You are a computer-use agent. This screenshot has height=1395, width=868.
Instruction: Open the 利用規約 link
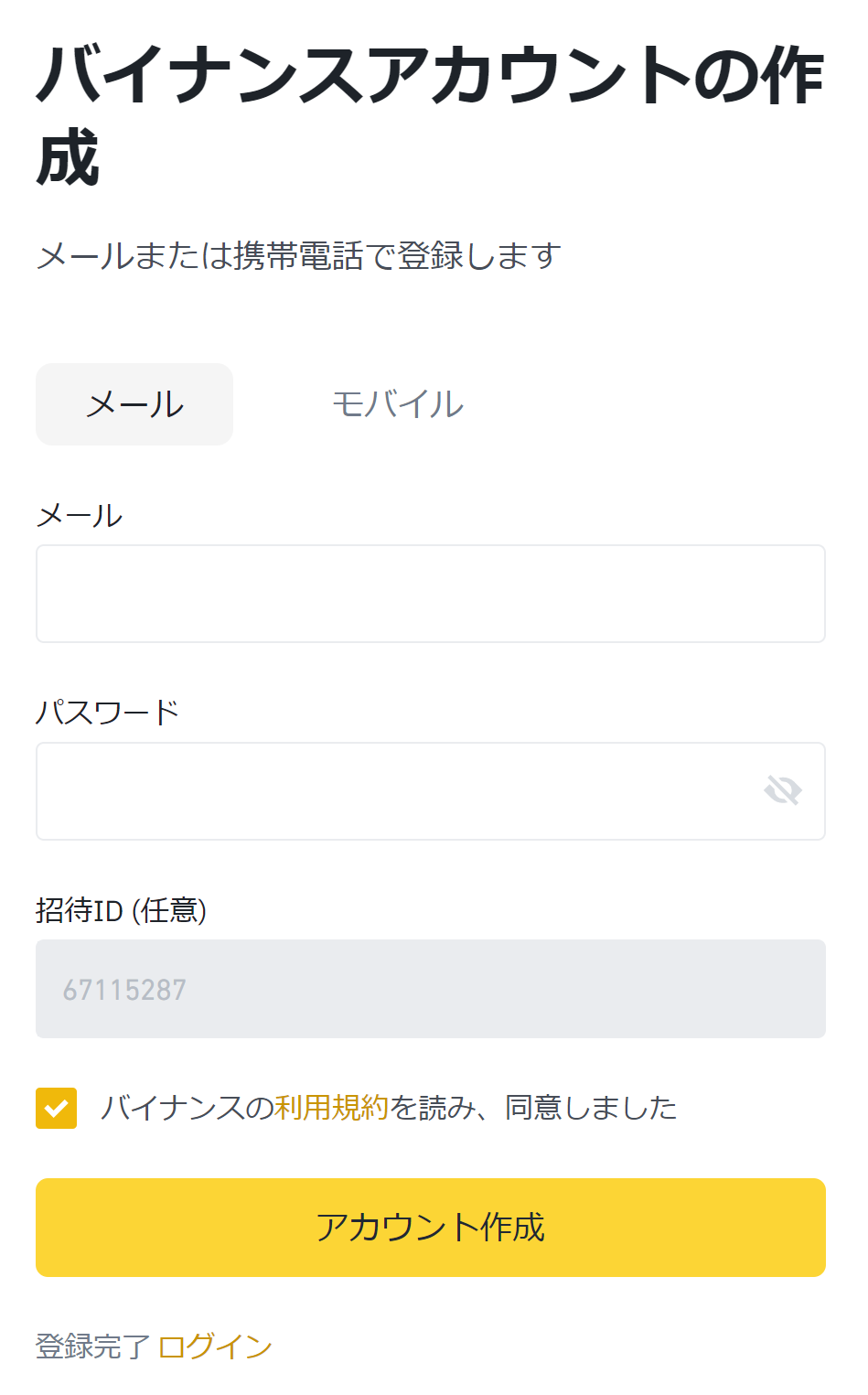pos(332,1108)
